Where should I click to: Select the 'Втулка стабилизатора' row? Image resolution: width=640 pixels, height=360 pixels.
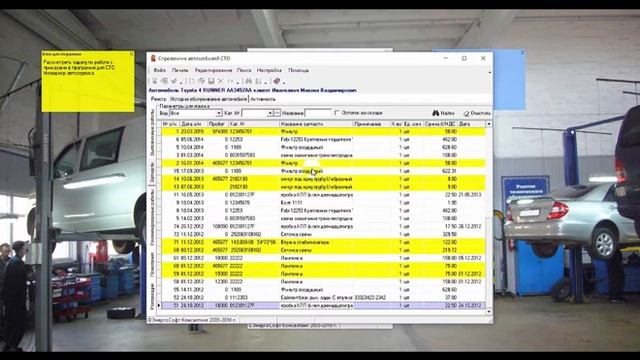323,242
